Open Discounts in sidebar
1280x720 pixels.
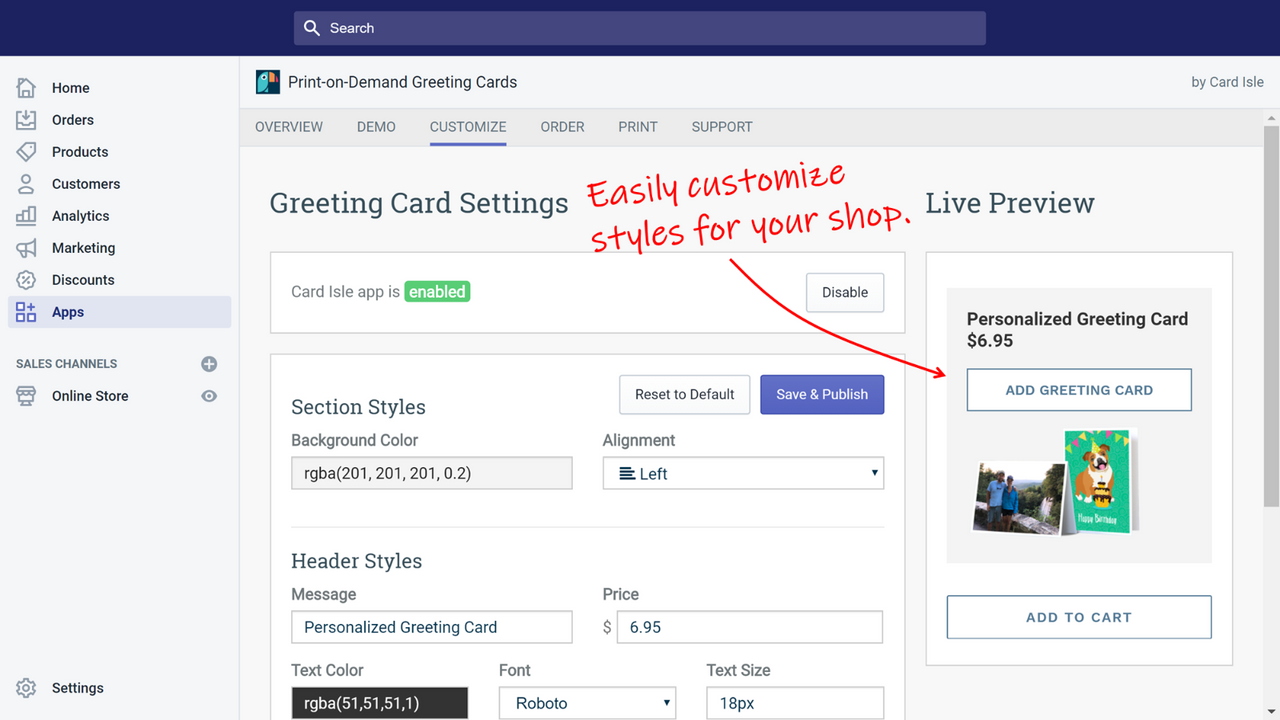(x=83, y=280)
